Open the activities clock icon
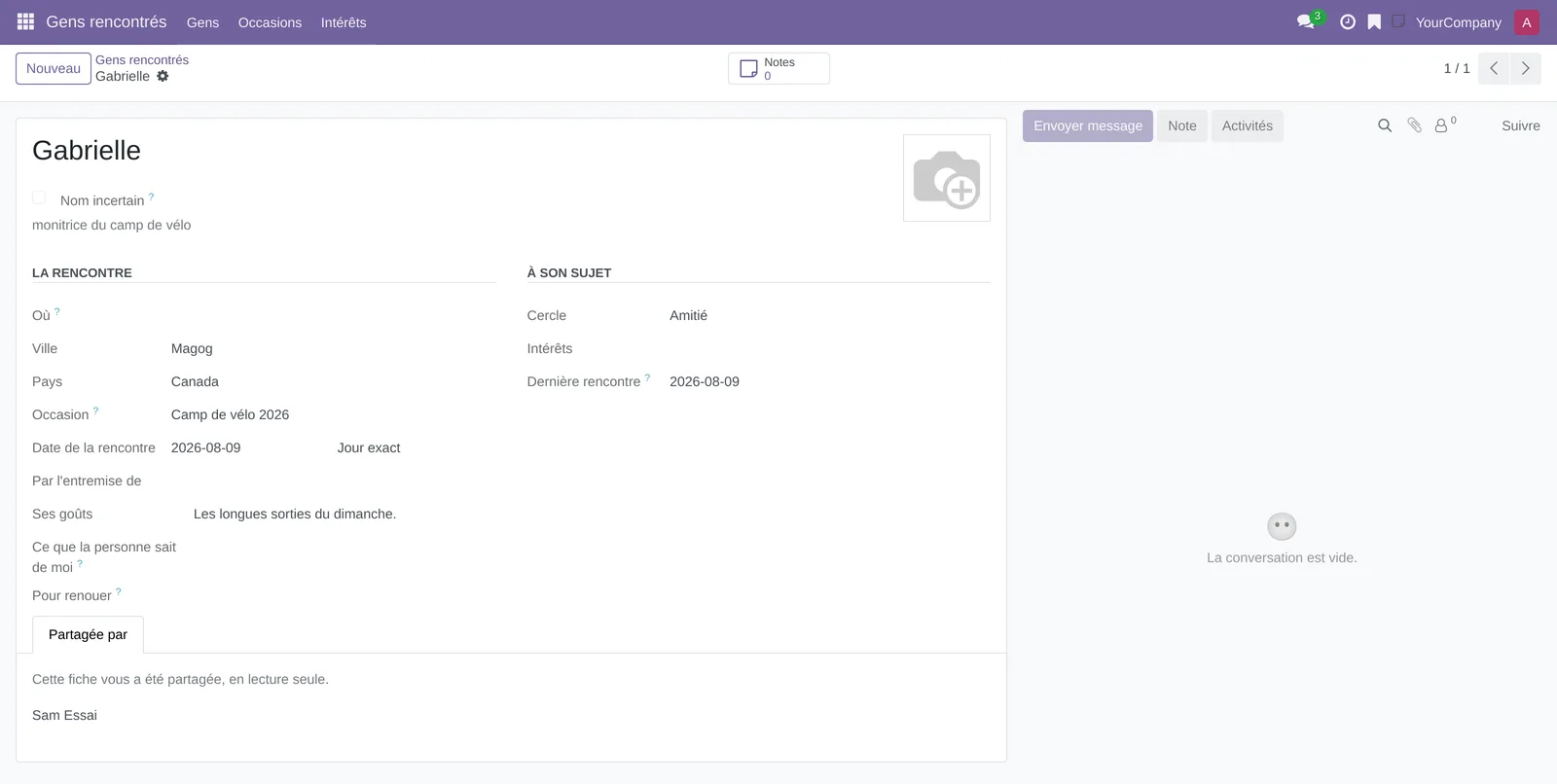Image resolution: width=1557 pixels, height=784 pixels. tap(1348, 21)
